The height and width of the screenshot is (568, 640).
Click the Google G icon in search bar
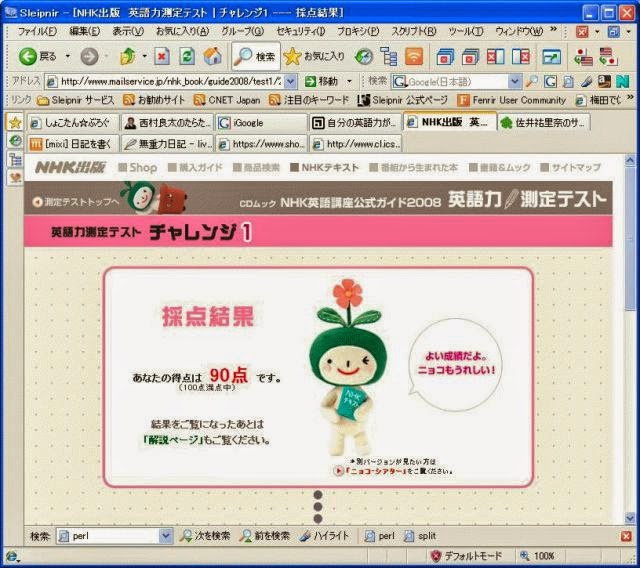pyautogui.click(x=550, y=82)
